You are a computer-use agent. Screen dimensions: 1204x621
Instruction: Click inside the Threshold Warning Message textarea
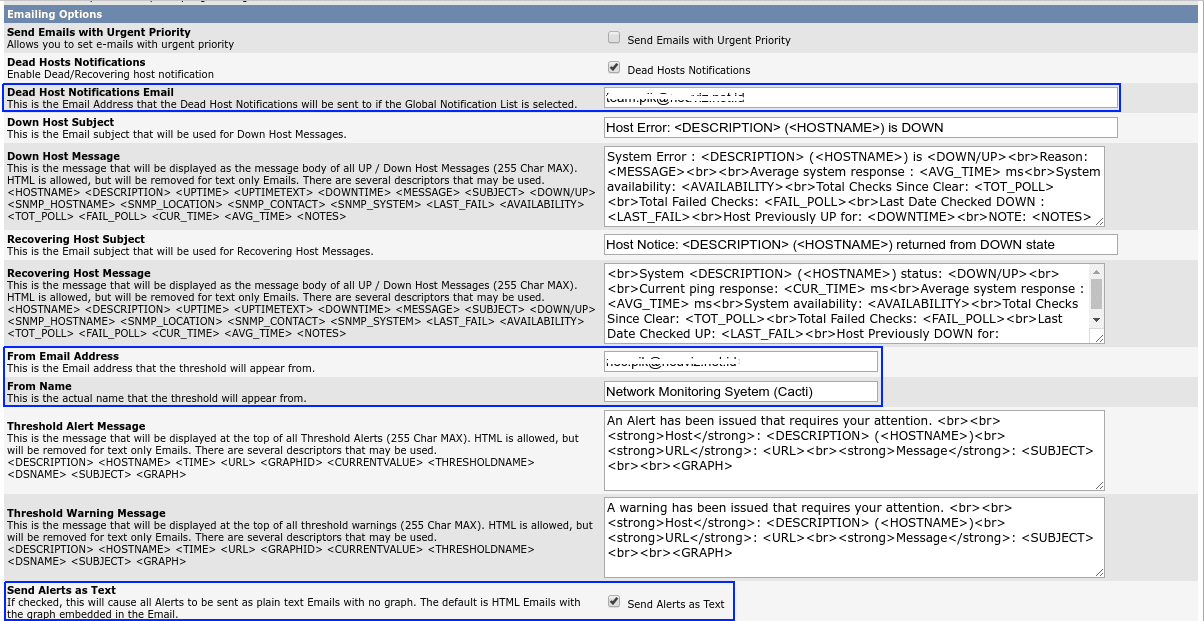850,535
